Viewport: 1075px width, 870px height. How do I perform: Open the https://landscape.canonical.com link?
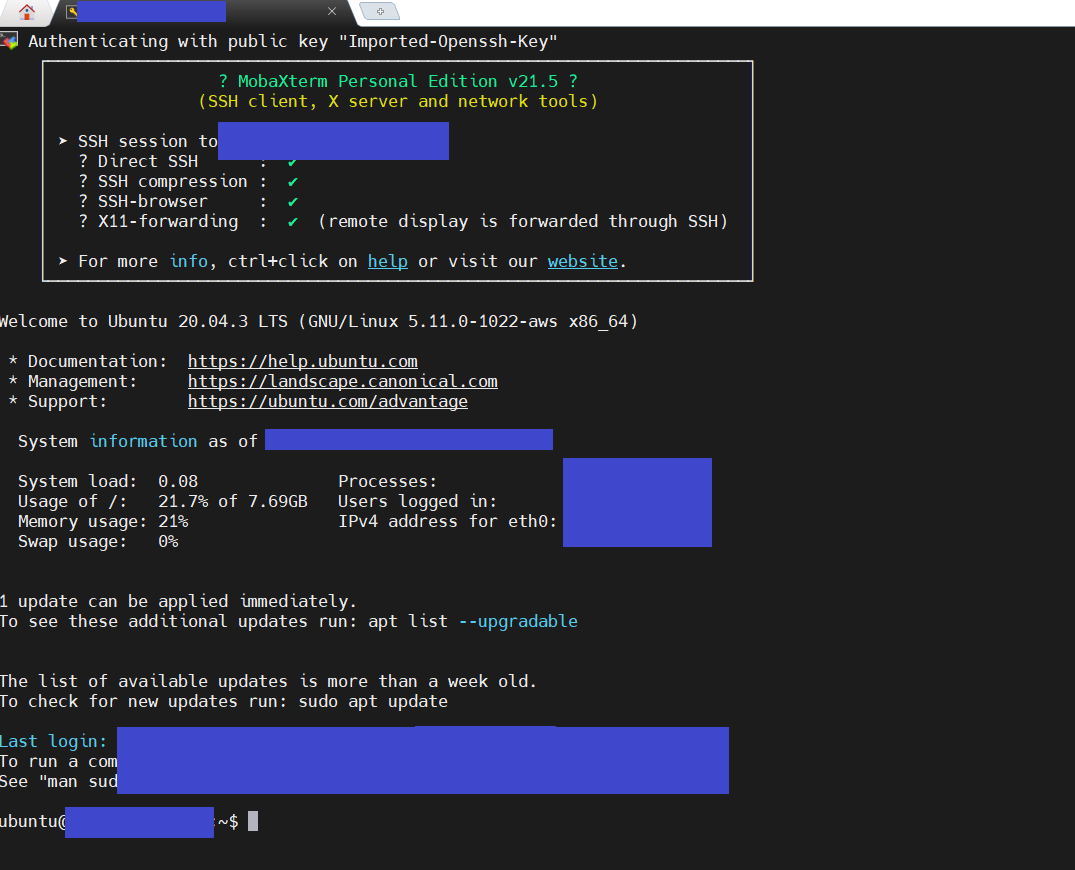click(343, 381)
